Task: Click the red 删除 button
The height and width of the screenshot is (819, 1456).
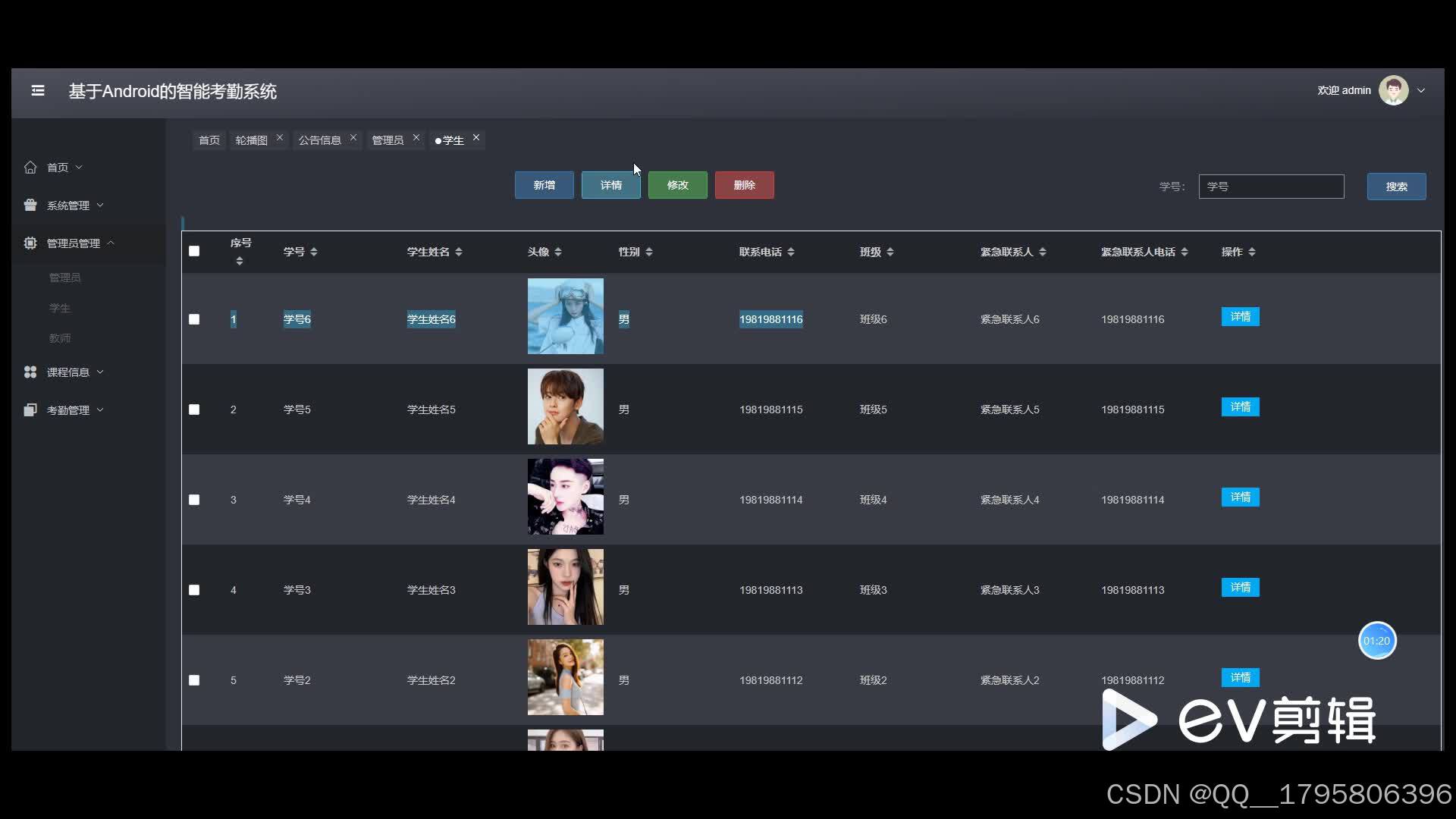Action: (745, 185)
